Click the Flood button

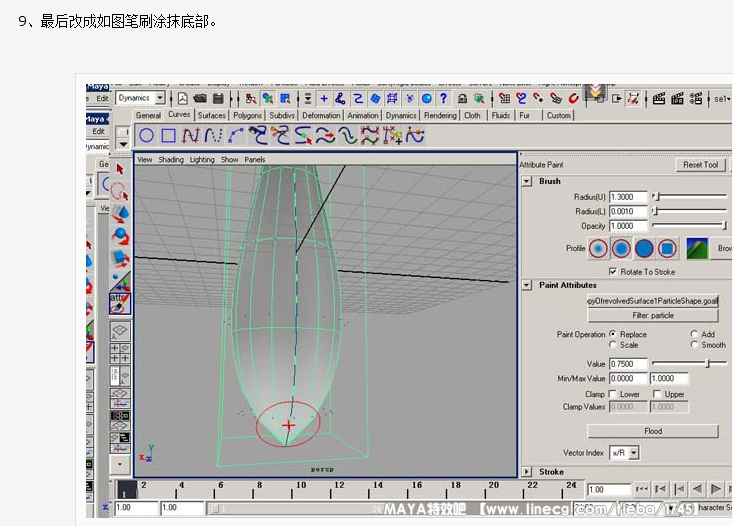pyautogui.click(x=652, y=431)
